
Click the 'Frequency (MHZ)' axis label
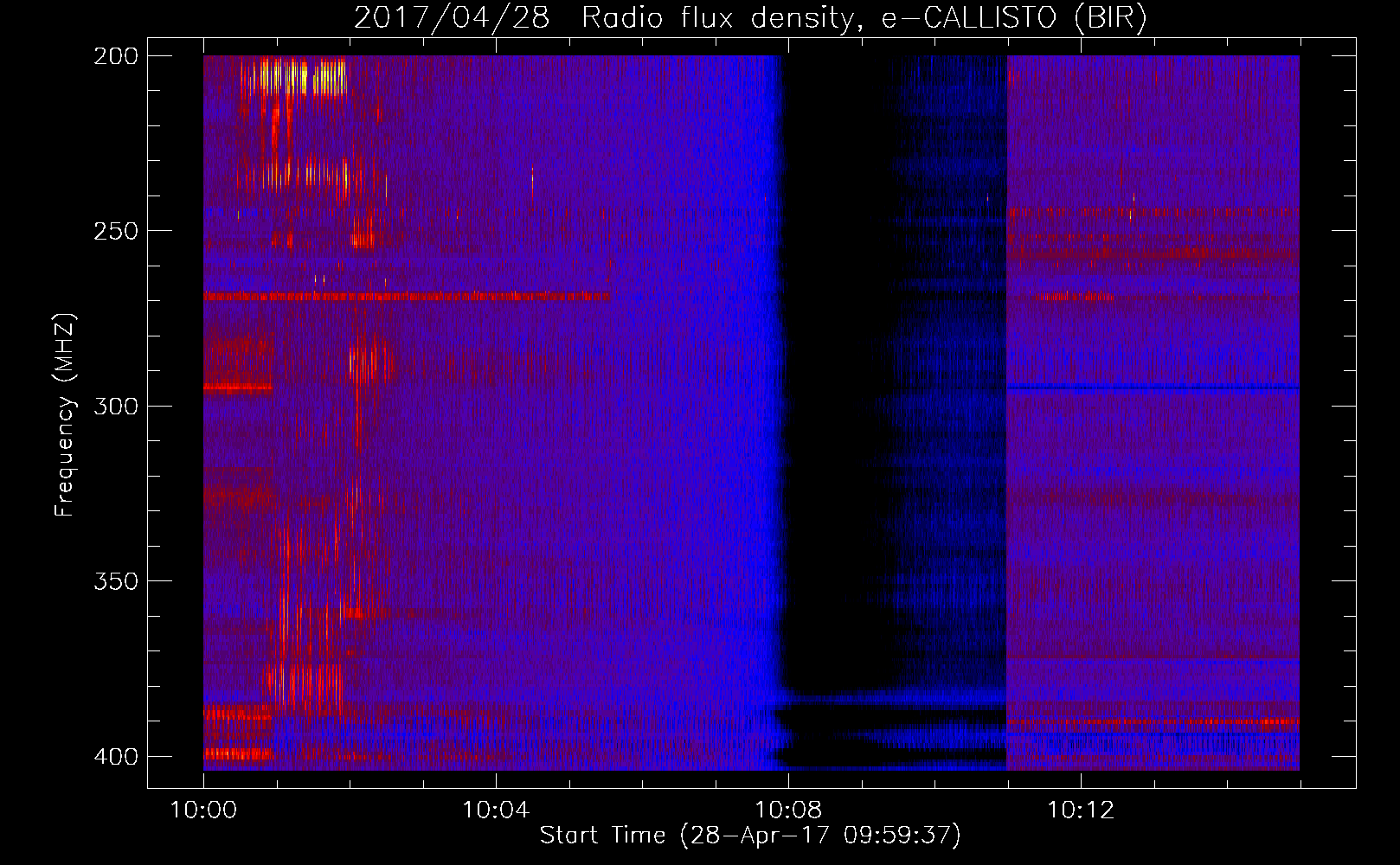pyautogui.click(x=65, y=414)
